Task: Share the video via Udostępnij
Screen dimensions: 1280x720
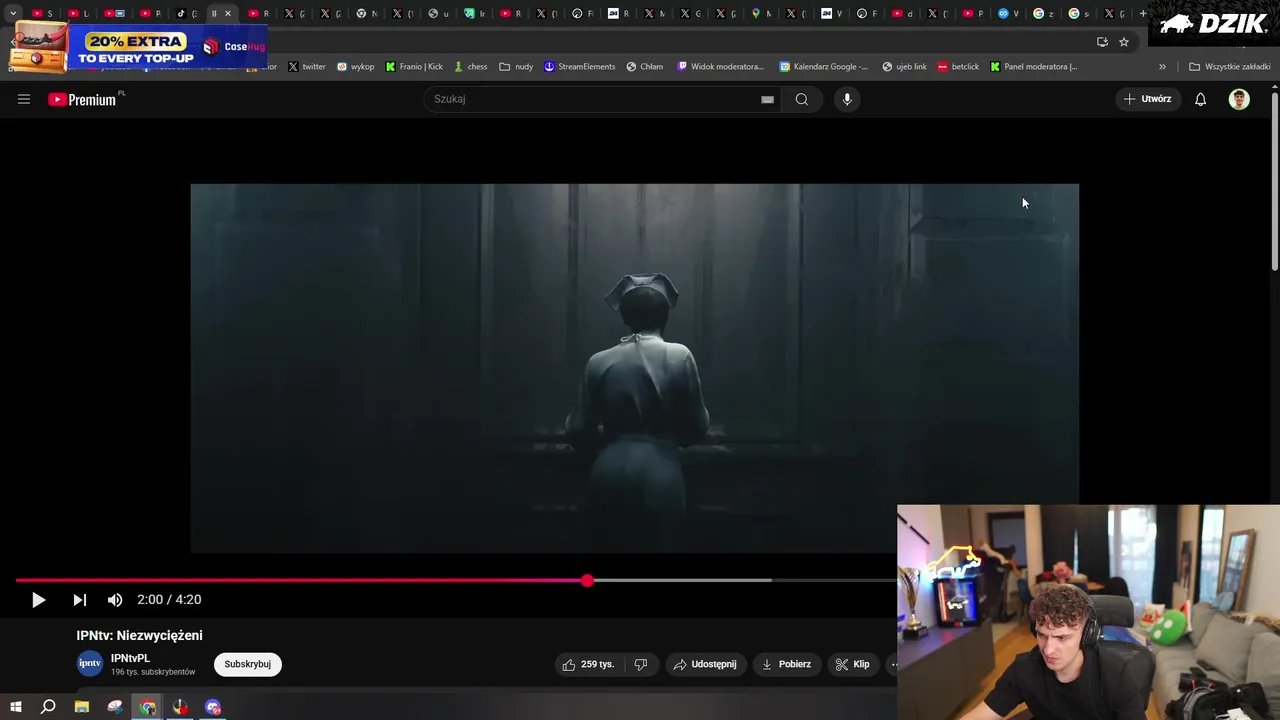Action: click(705, 664)
